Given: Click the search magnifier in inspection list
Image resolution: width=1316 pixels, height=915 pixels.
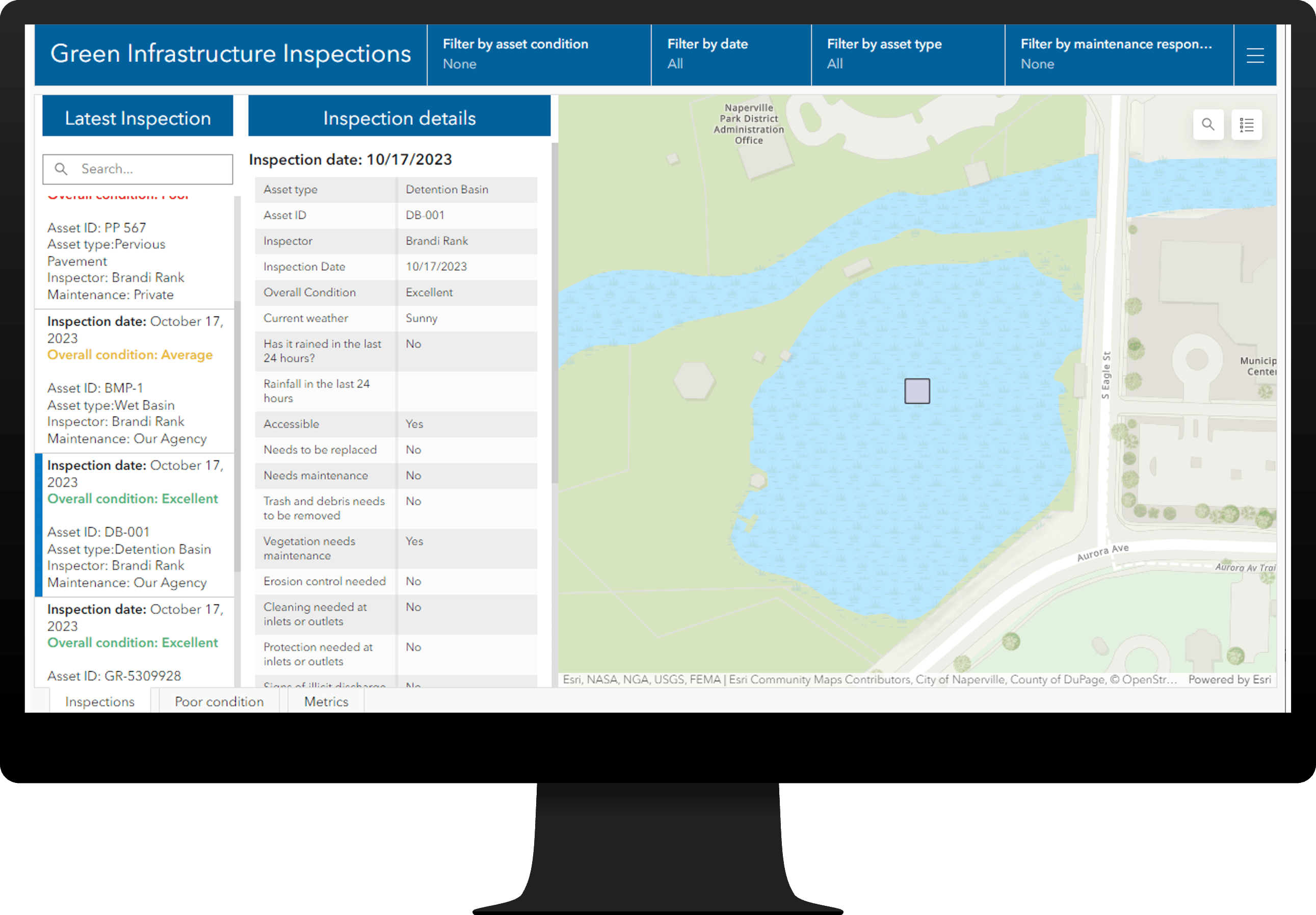Looking at the screenshot, I should (61, 169).
